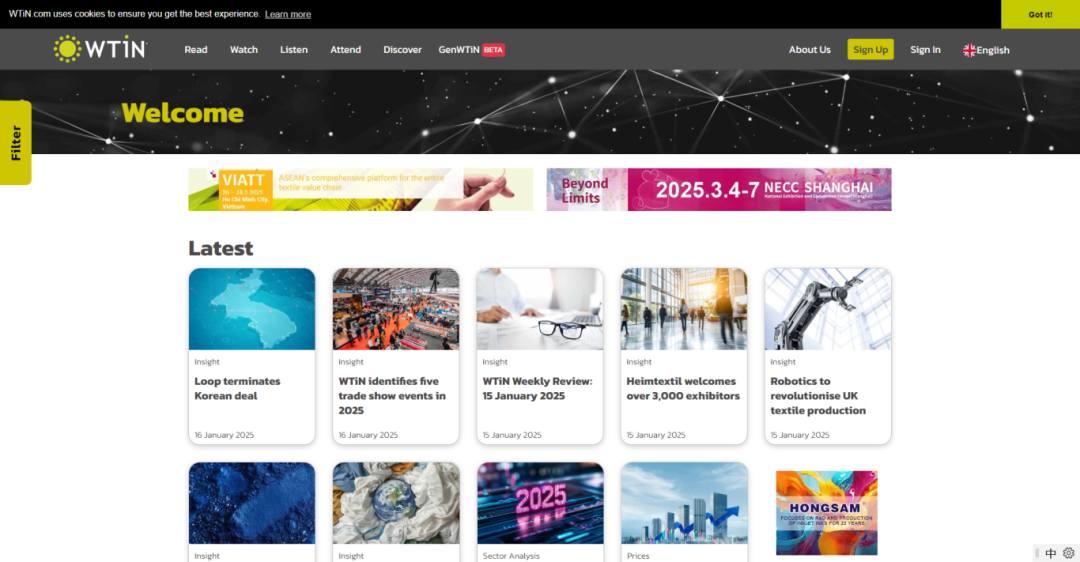Open the glasses and laptop thumbnail
The height and width of the screenshot is (562, 1080).
click(x=540, y=309)
